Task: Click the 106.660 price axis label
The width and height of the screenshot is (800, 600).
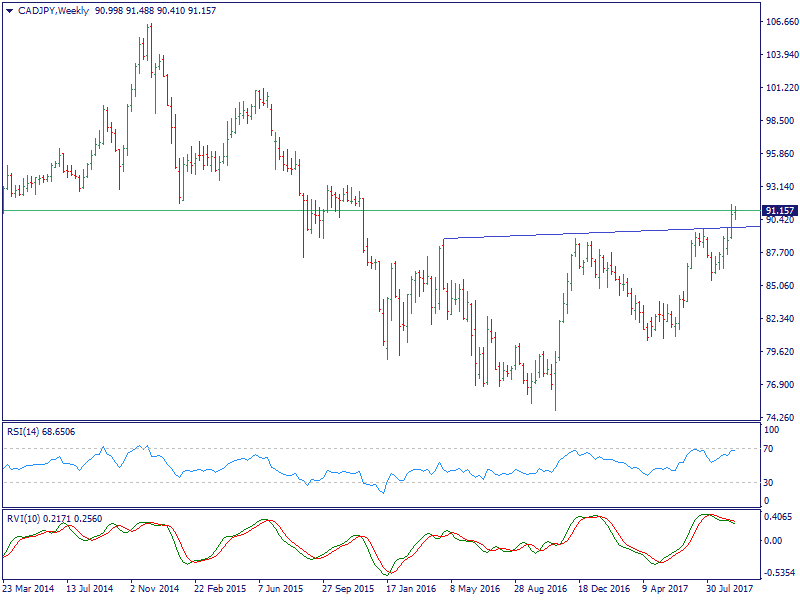Action: tap(780, 22)
